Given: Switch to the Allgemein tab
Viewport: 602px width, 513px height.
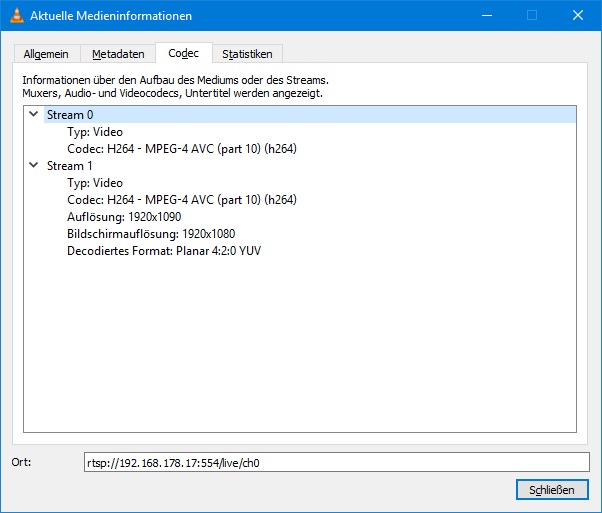Looking at the screenshot, I should [x=47, y=54].
